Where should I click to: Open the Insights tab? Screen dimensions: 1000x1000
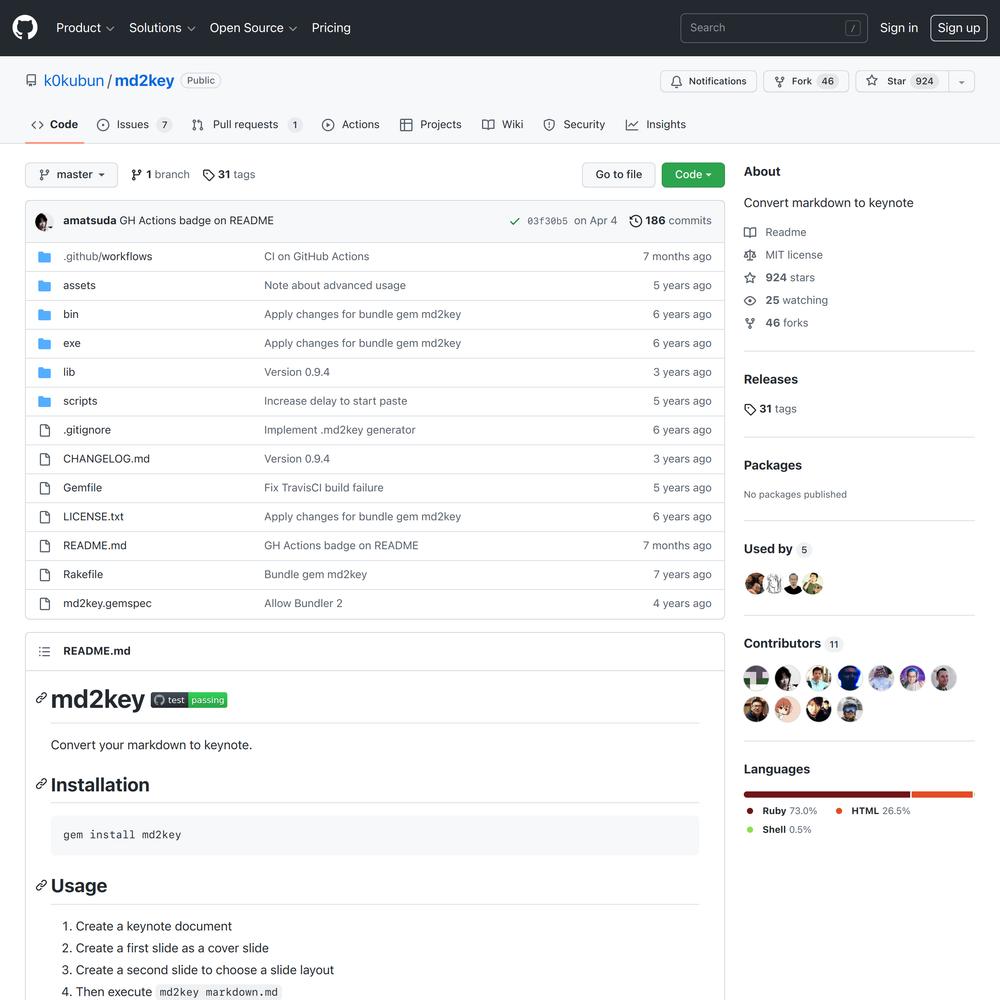tap(656, 125)
